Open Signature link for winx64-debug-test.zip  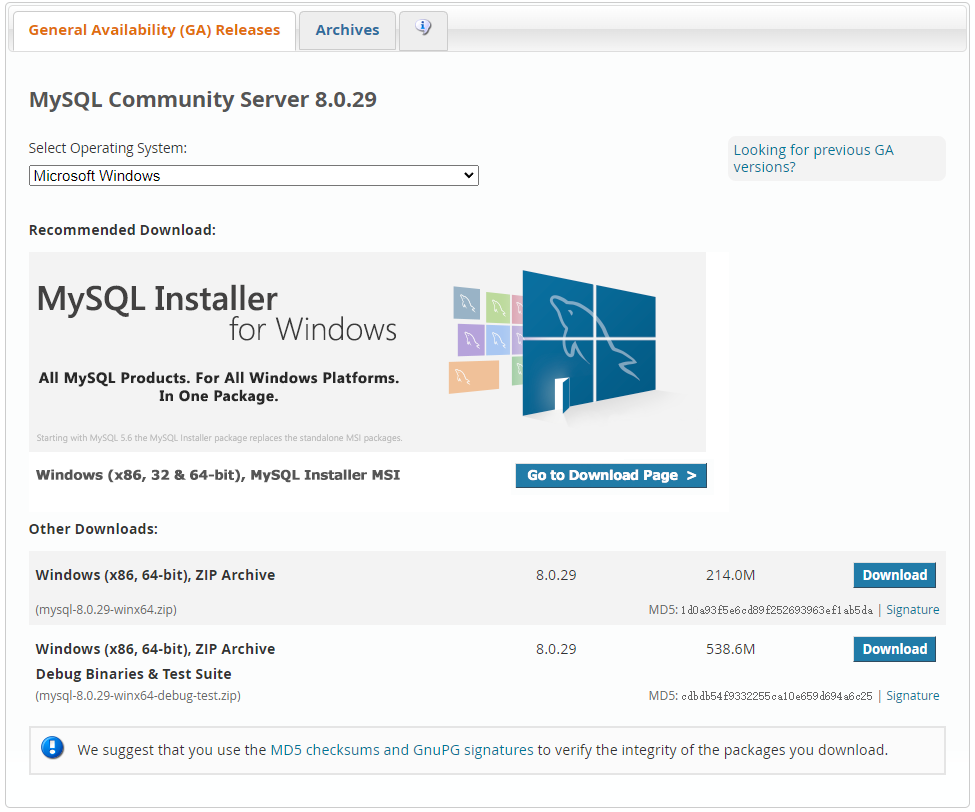[912, 696]
